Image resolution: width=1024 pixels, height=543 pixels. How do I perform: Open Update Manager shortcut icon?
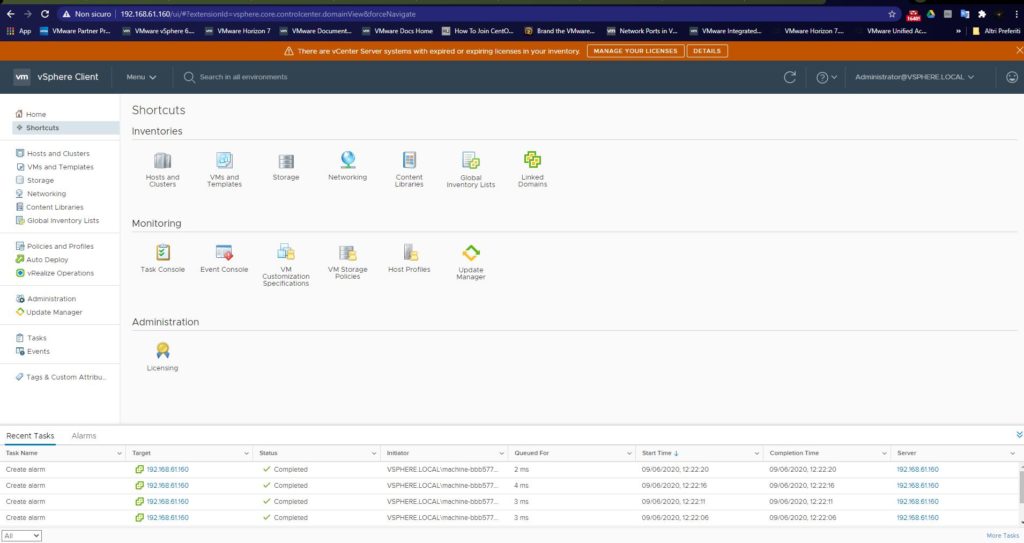tap(471, 252)
